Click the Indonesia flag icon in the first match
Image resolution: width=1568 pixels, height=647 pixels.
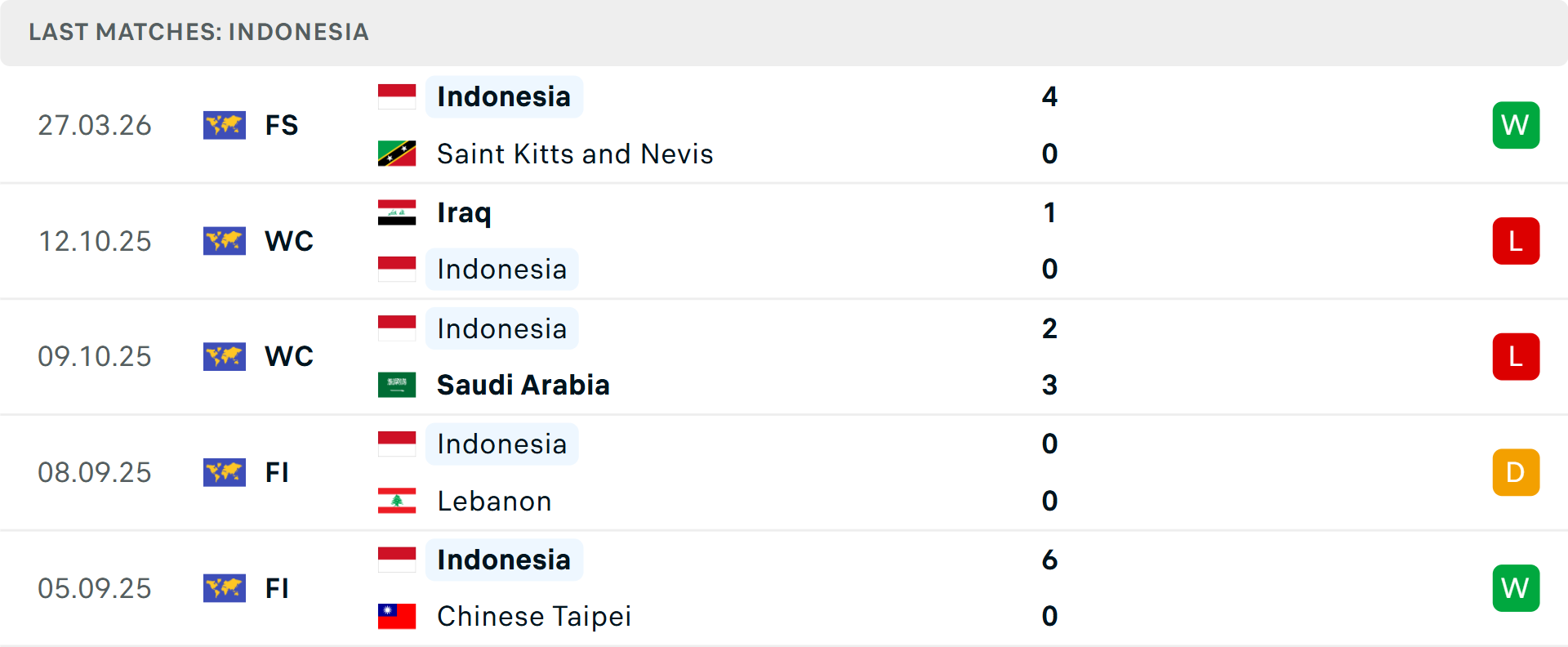point(397,96)
